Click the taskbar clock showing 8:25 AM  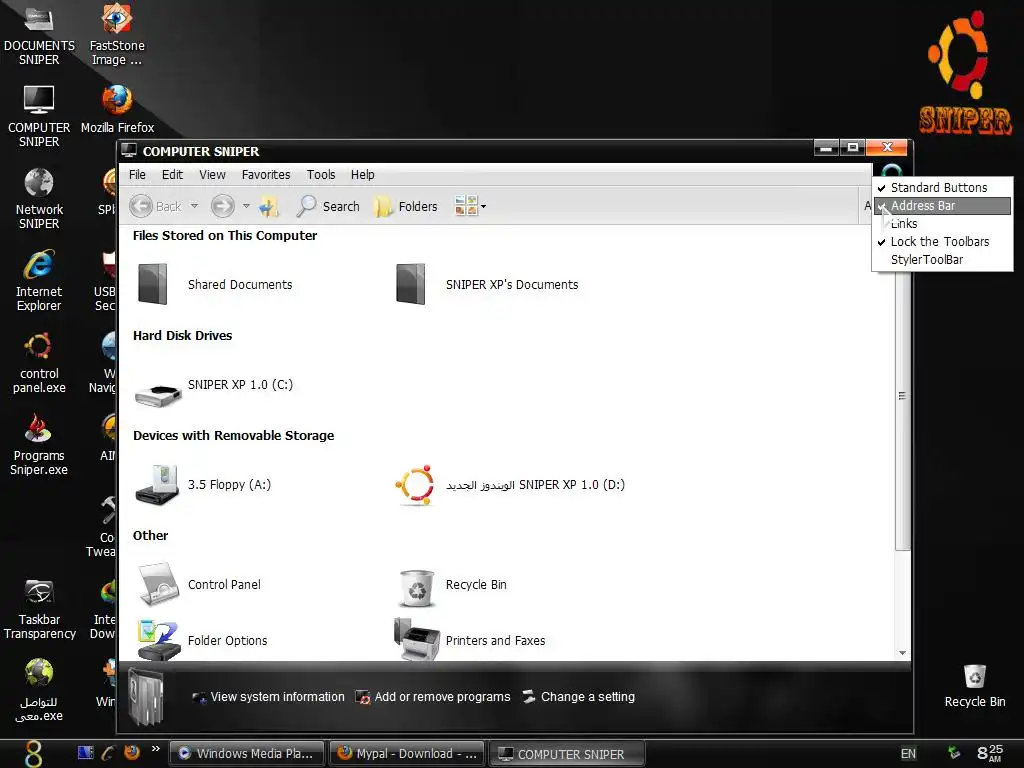(x=990, y=753)
